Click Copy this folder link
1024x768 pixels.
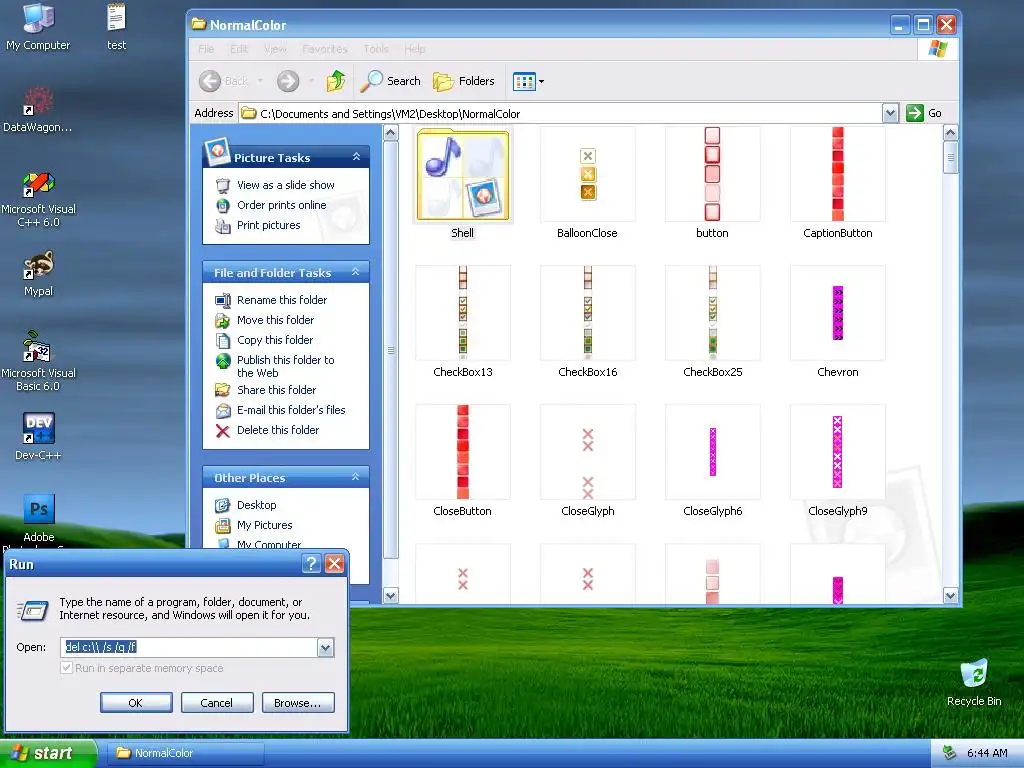tap(274, 340)
